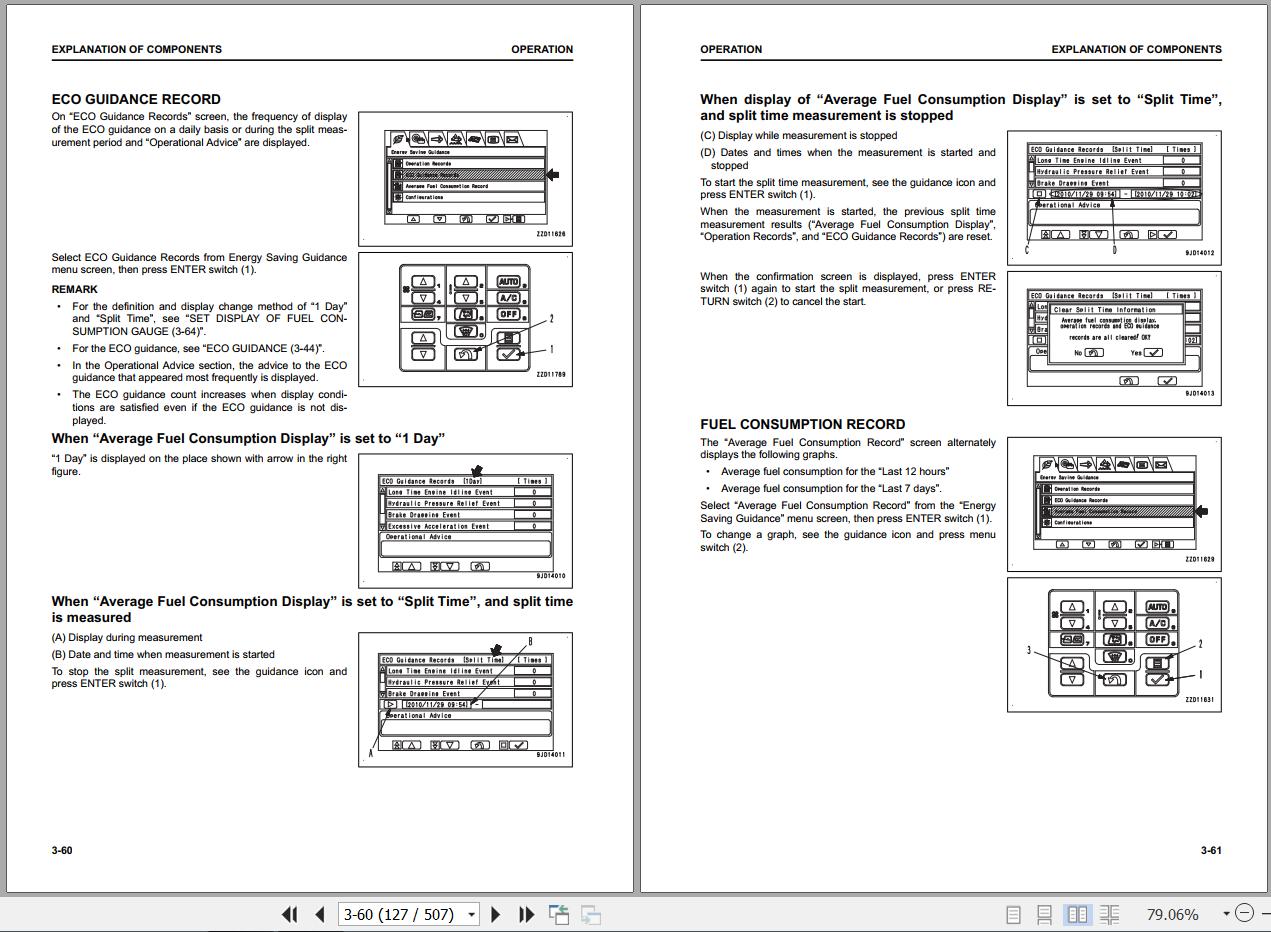Image resolution: width=1271 pixels, height=932 pixels.
Task: Click the '(C) Display while measurement is stopped' line
Action: click(799, 135)
